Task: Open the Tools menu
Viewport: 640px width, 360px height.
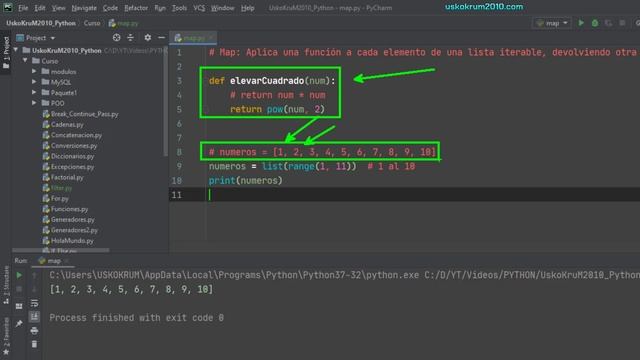Action: coord(179,8)
